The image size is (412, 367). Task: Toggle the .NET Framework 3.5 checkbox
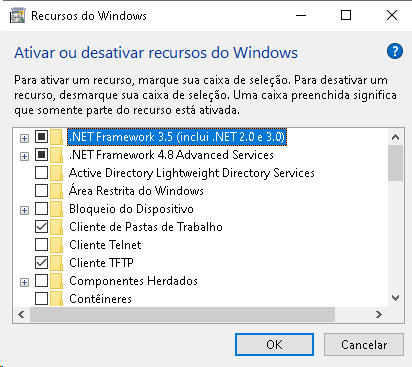click(x=41, y=137)
